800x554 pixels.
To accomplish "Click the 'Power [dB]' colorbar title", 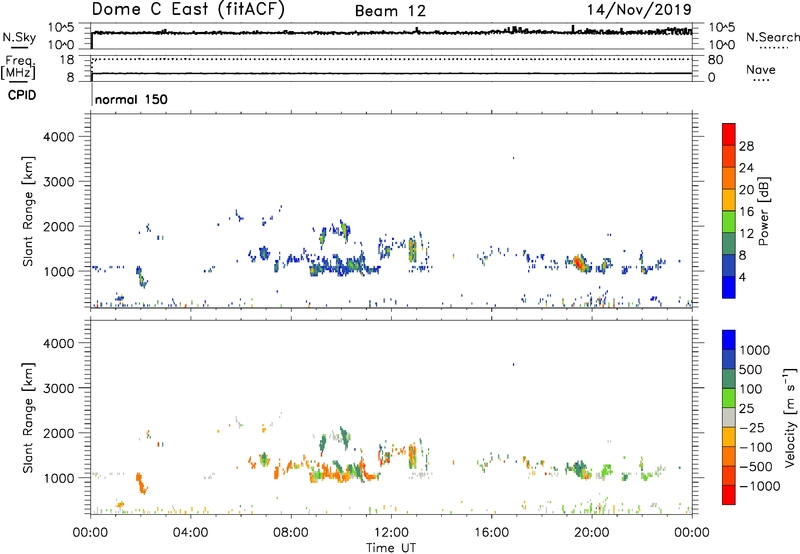I will click(x=763, y=211).
